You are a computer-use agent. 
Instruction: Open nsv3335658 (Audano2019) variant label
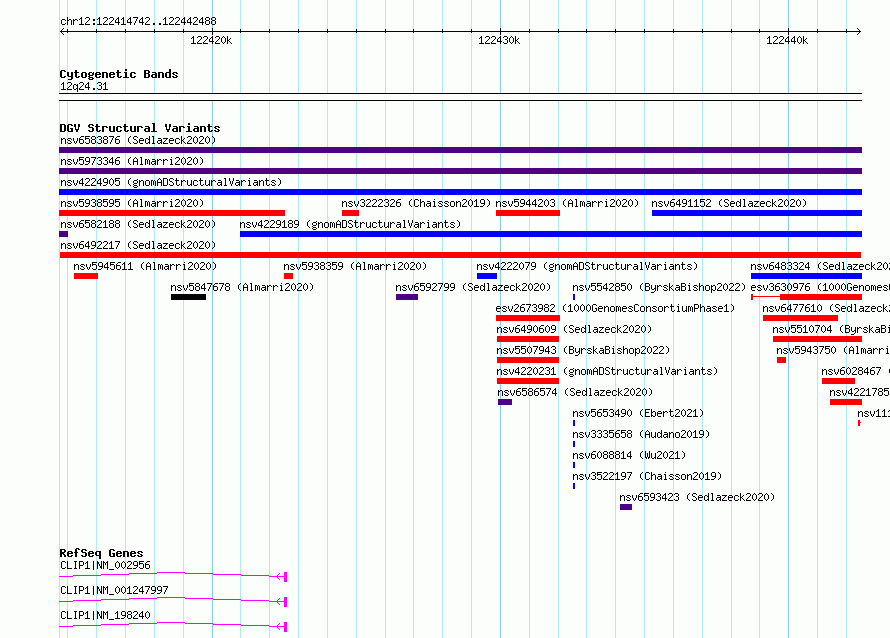(x=641, y=434)
